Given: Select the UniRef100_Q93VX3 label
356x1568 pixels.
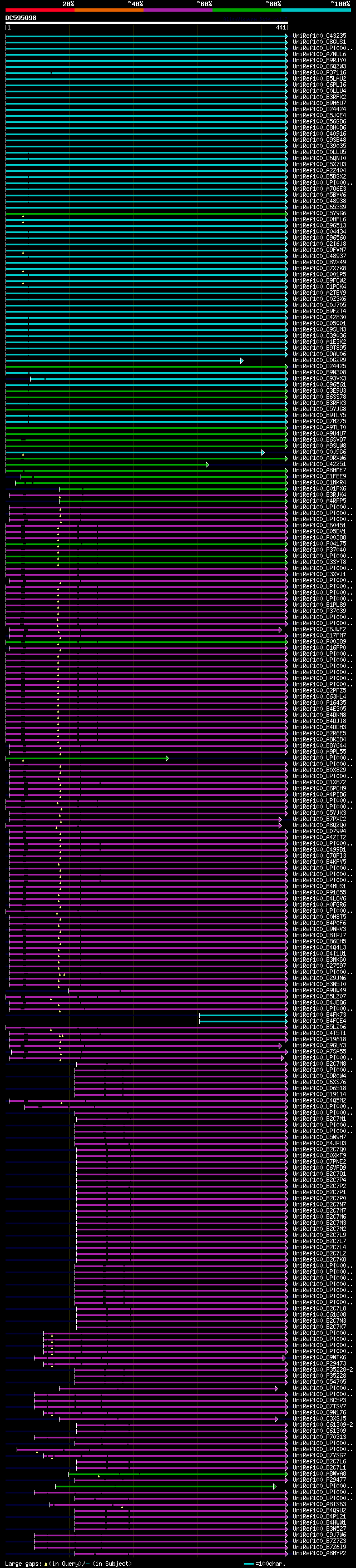Looking at the screenshot, I should (319, 379).
